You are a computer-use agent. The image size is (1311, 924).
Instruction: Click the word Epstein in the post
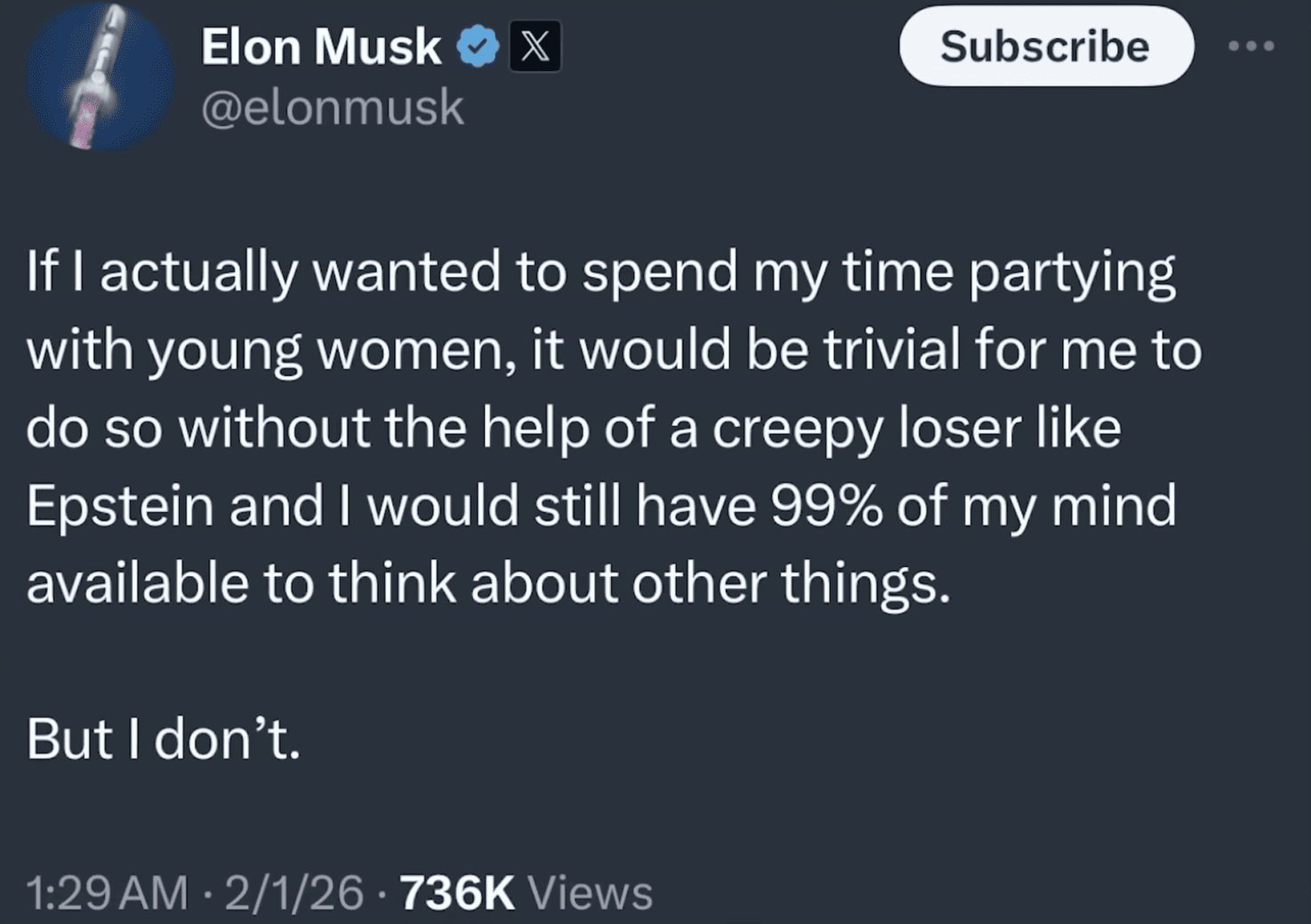[120, 505]
